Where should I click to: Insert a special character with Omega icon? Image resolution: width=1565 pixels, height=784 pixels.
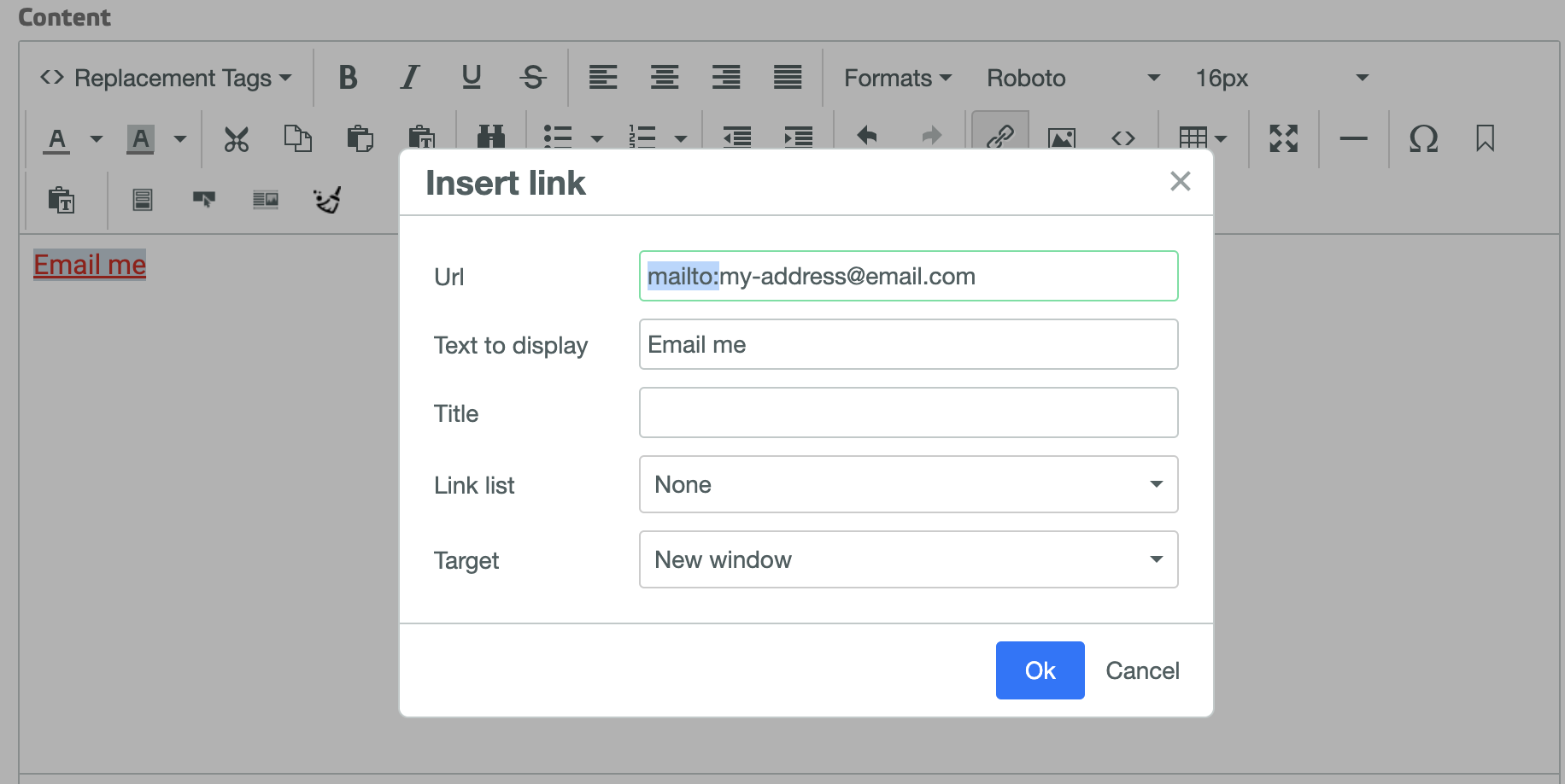[x=1423, y=138]
